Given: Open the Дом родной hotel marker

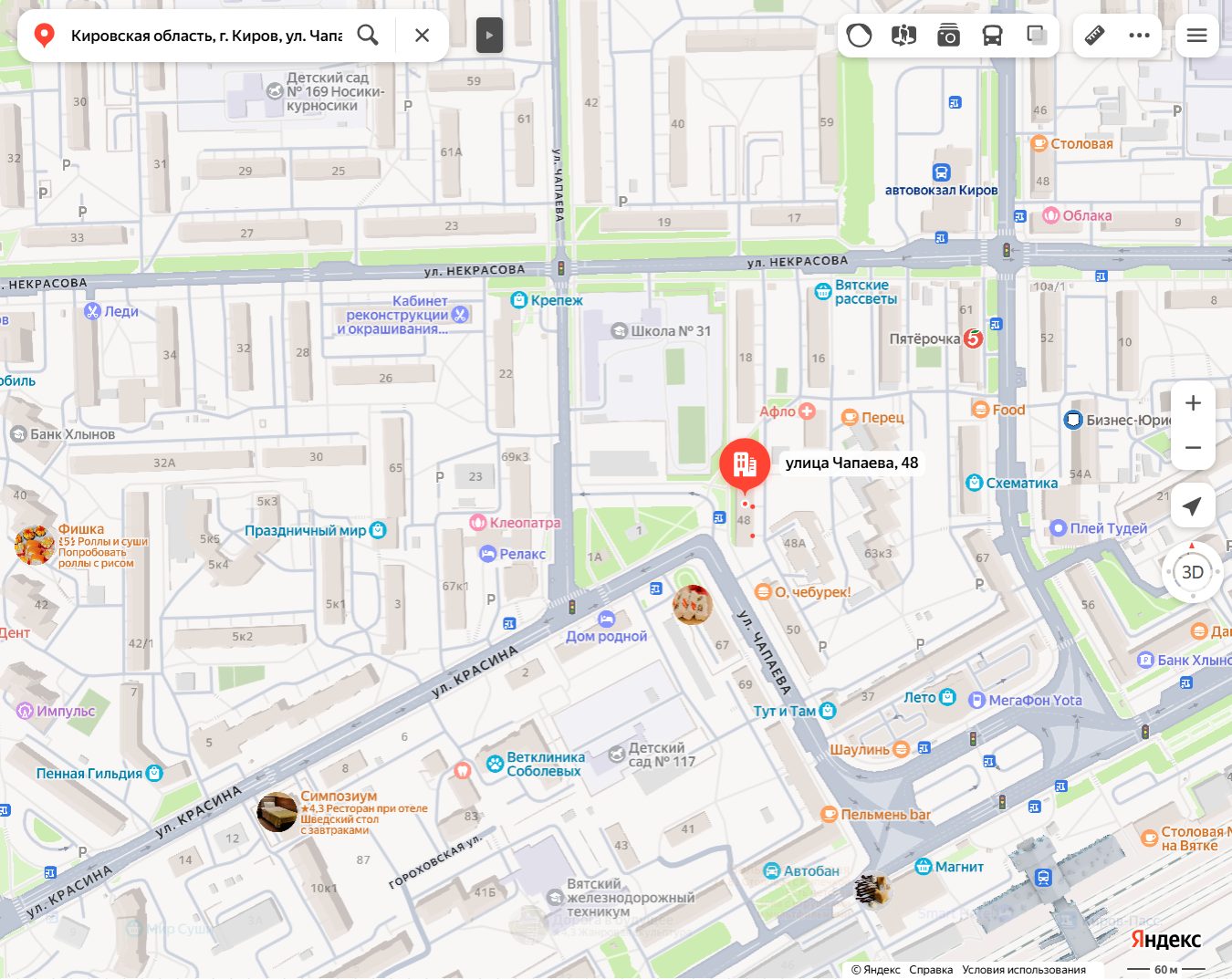Looking at the screenshot, I should tap(606, 620).
